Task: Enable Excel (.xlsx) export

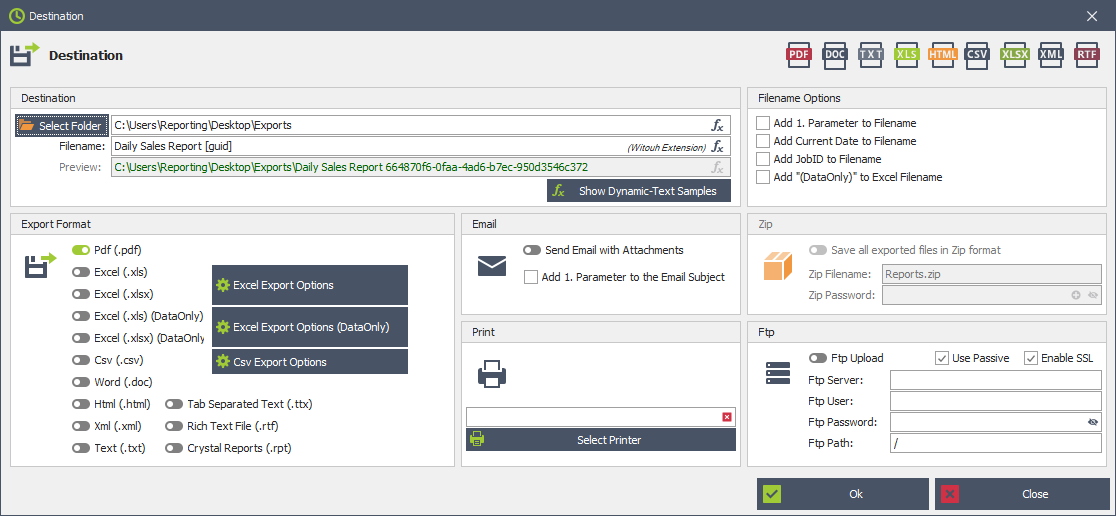Action: pos(81,294)
